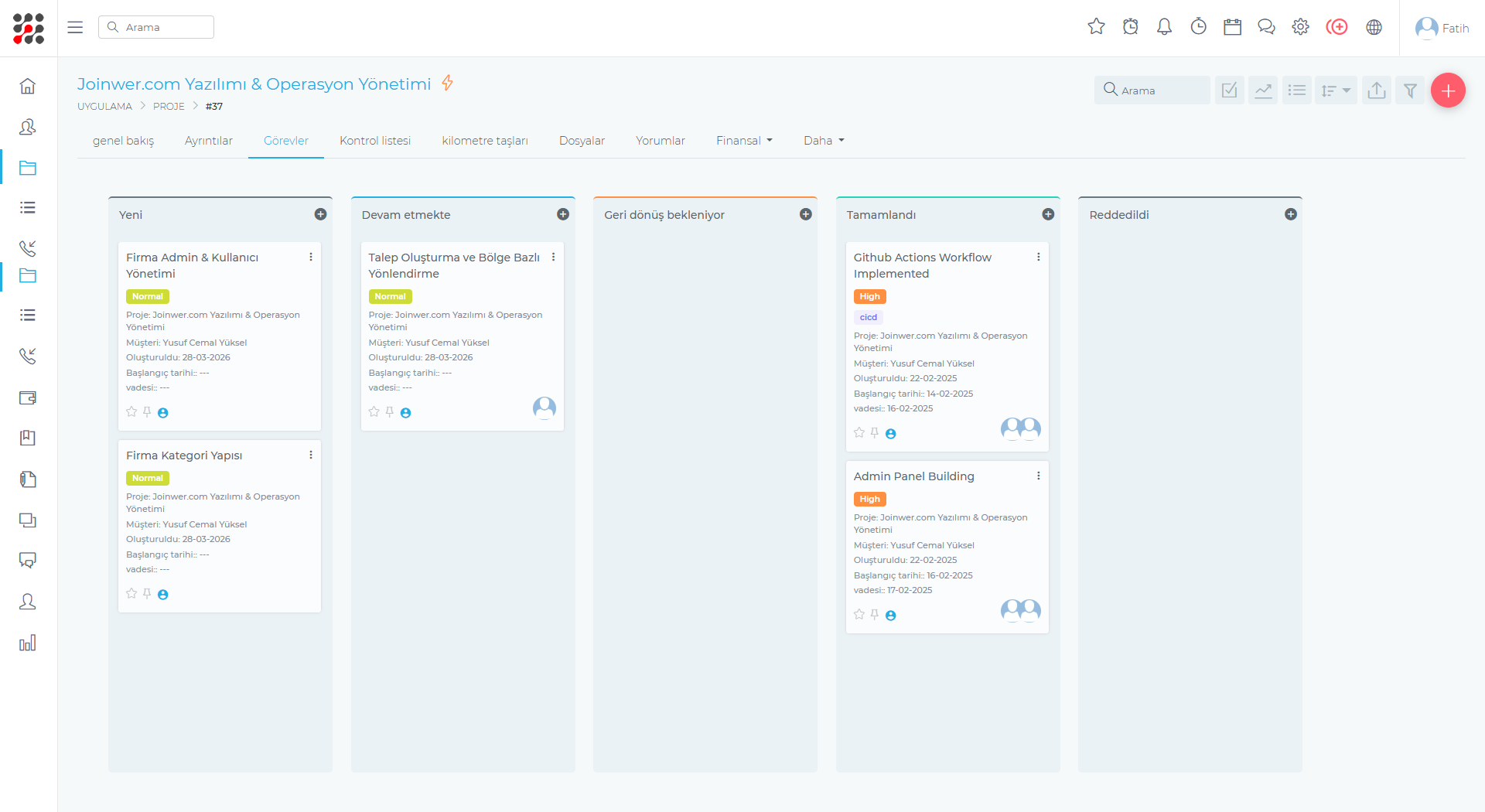The image size is (1485, 812).
Task: Open the settings gear icon
Action: pyautogui.click(x=1300, y=27)
